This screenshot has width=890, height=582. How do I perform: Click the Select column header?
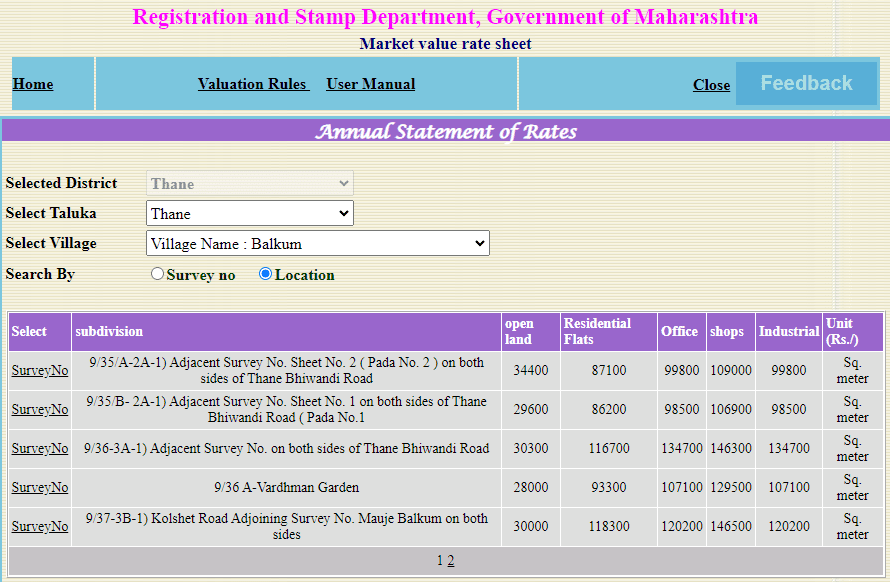[40, 332]
